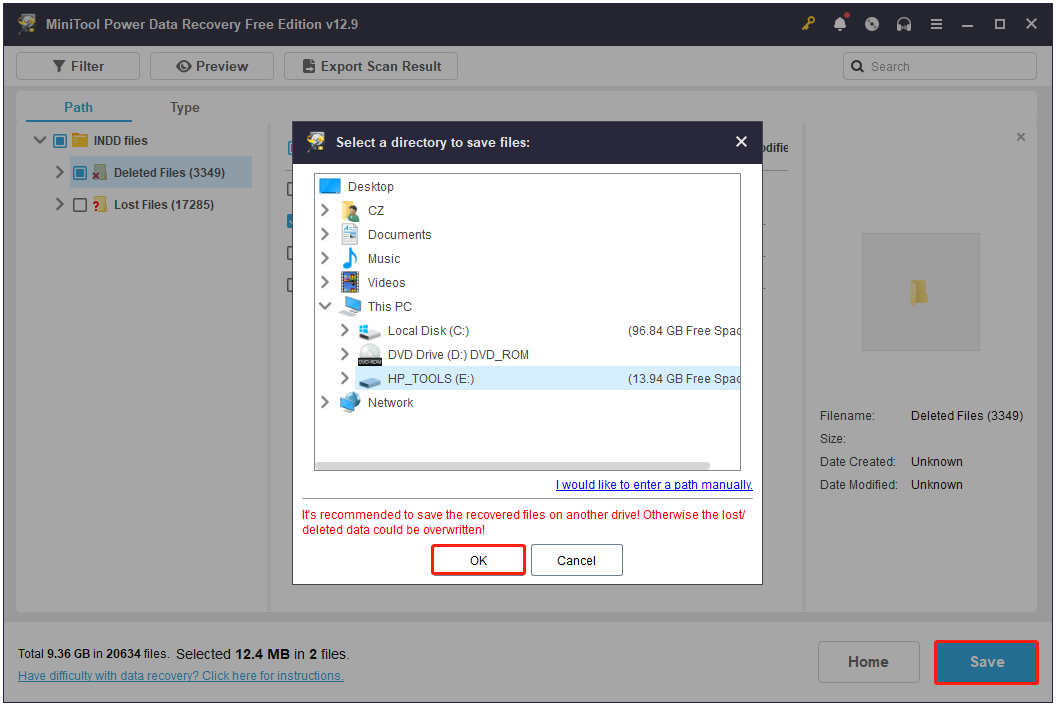Click the Videos film icon
1058x707 pixels.
coord(350,282)
